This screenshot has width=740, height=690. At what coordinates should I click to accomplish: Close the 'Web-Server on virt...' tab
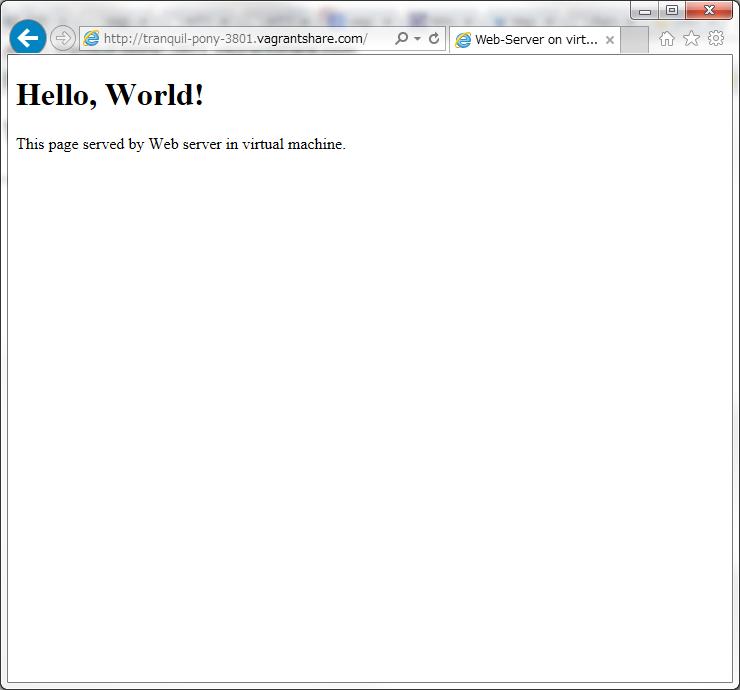click(610, 40)
